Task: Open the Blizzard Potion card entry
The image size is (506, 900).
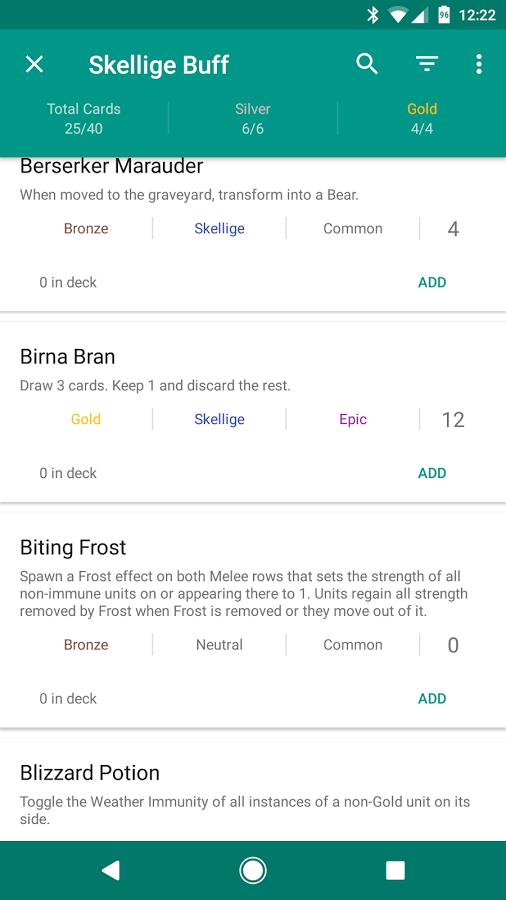Action: [89, 773]
